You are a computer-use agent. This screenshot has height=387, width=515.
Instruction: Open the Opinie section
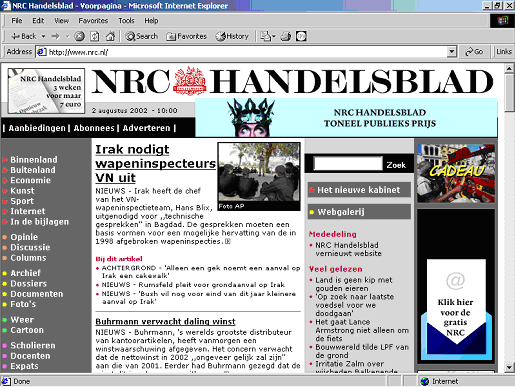[x=24, y=237]
